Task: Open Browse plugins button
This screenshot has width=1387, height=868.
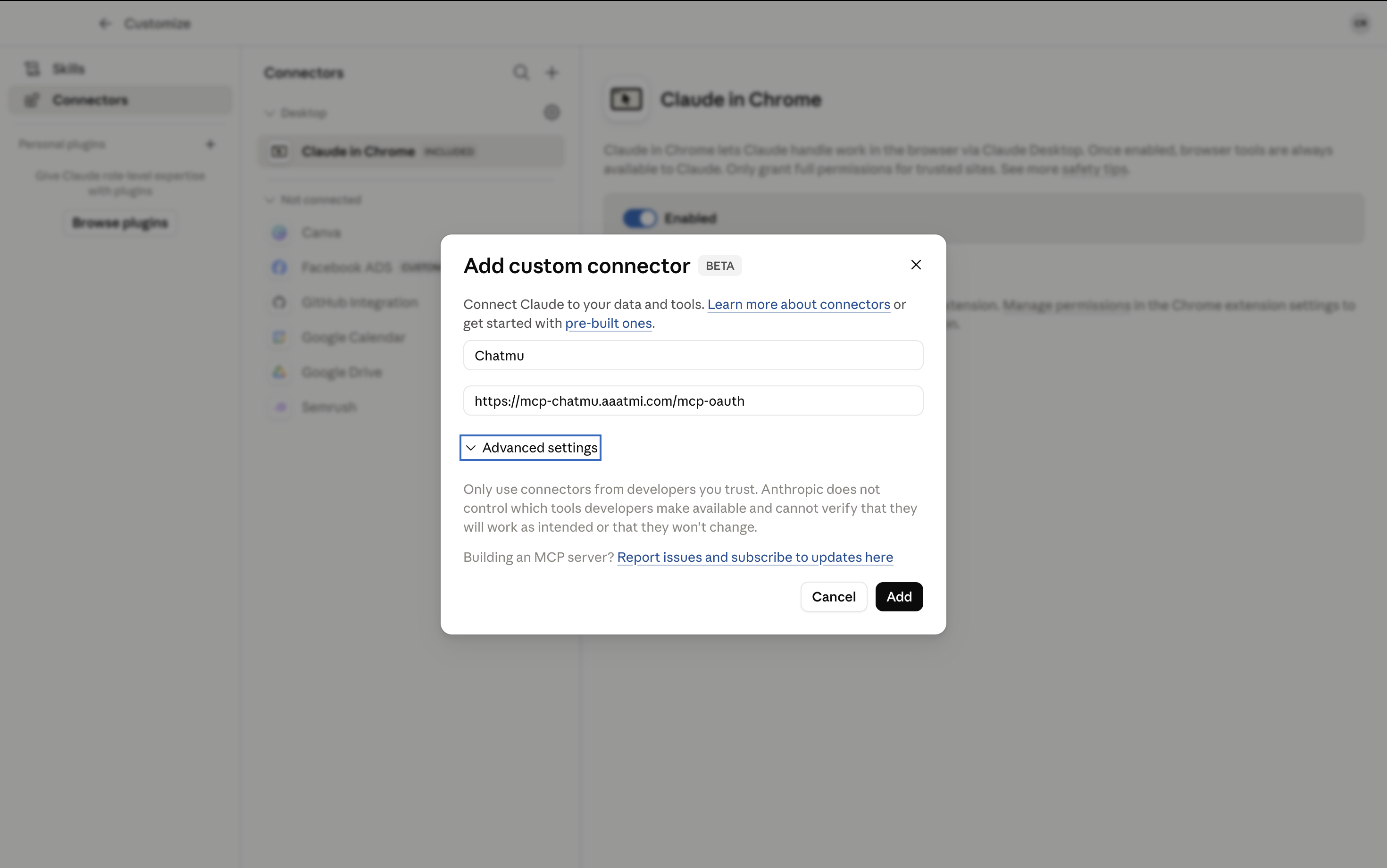Action: 120,223
